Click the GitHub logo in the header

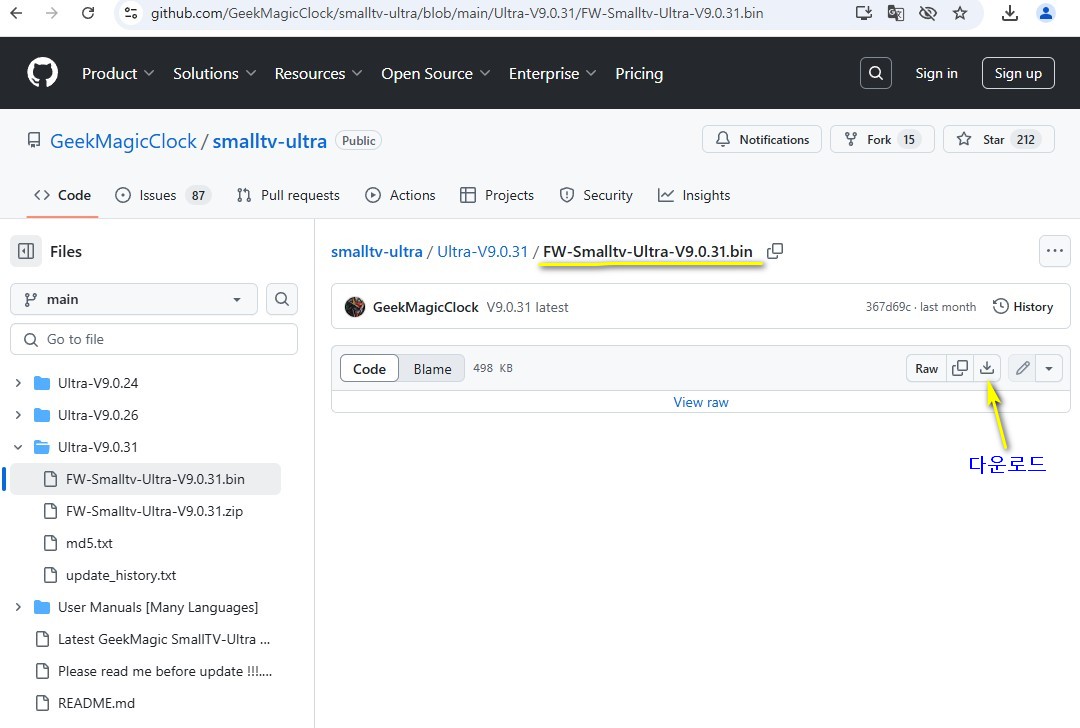(42, 73)
